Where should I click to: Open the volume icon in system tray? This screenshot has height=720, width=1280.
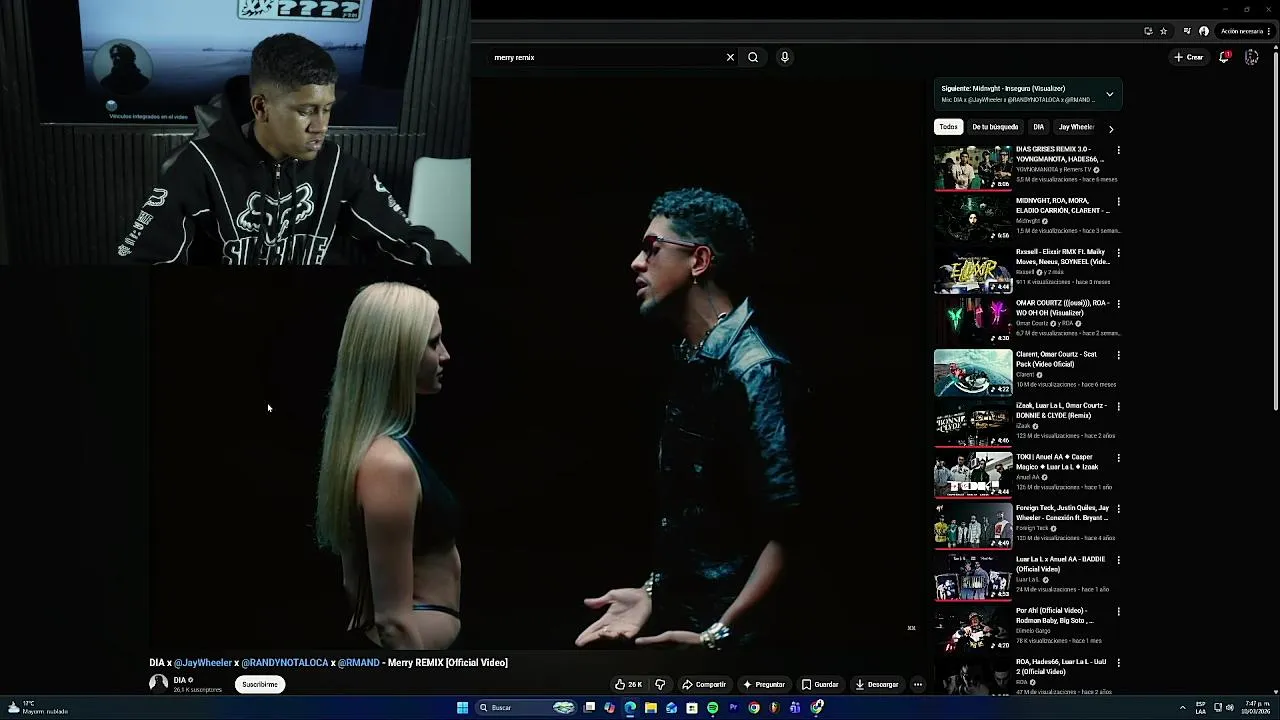[x=1230, y=708]
